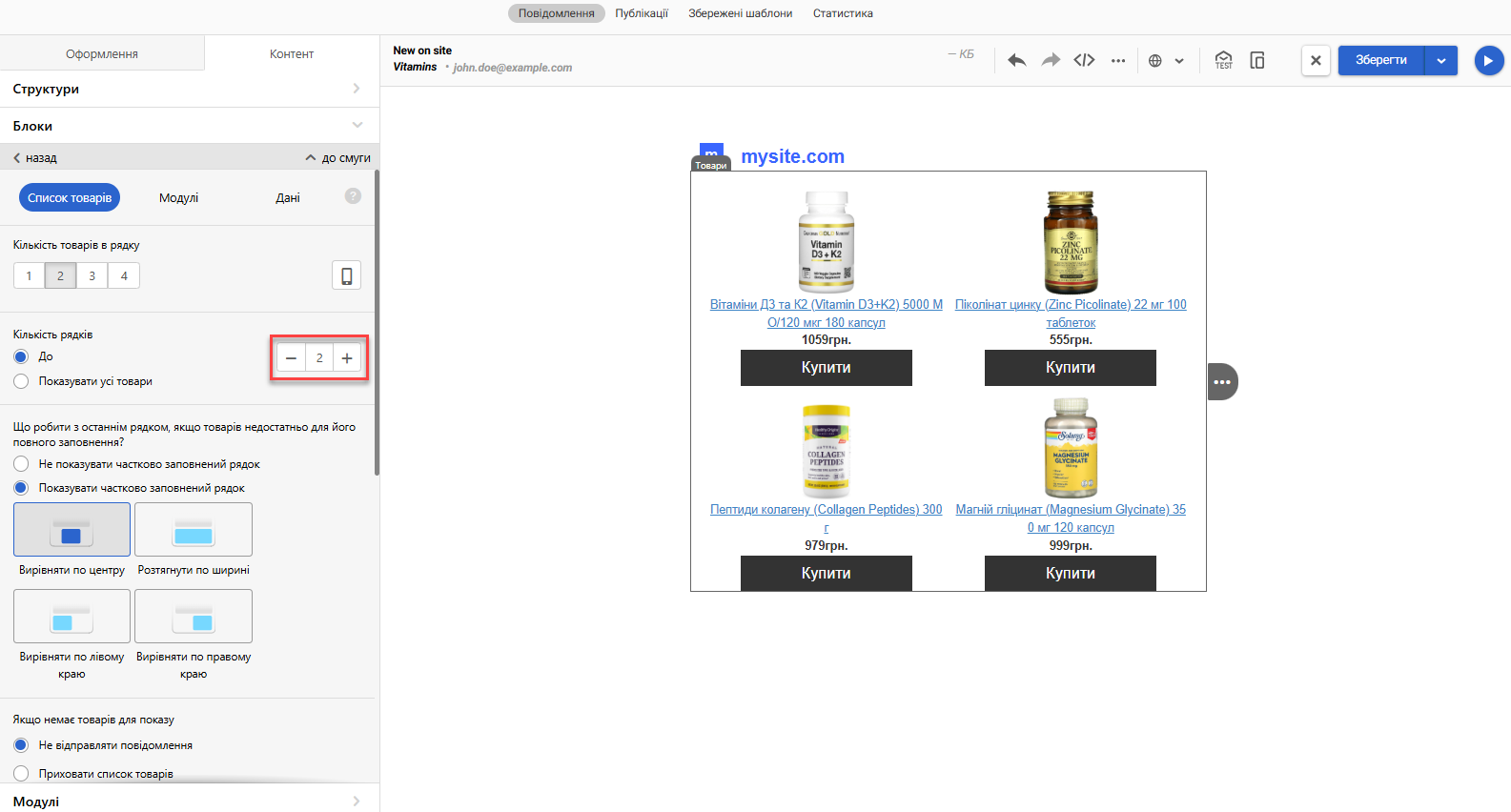Viewport: 1511px width, 812px height.
Task: Click the globe language icon
Action: point(1155,61)
